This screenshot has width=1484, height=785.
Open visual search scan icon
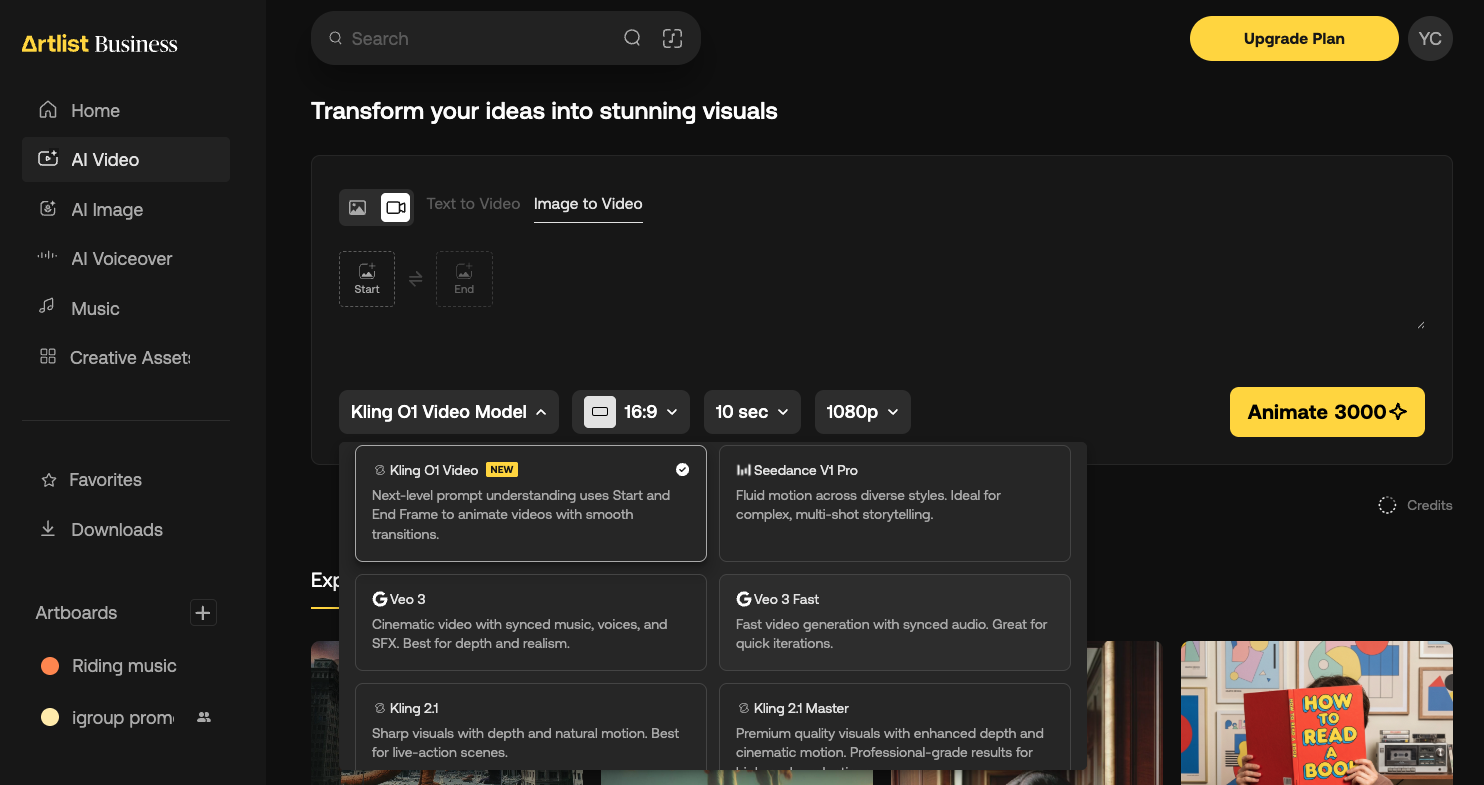pos(673,38)
